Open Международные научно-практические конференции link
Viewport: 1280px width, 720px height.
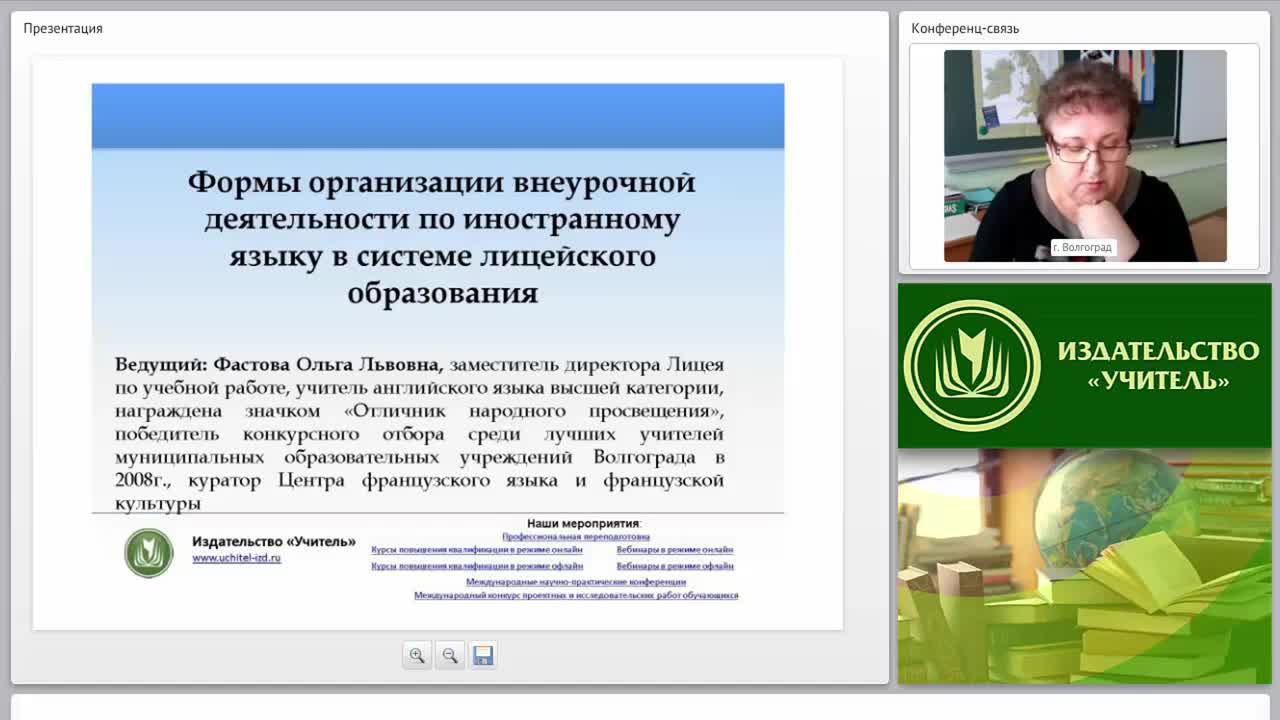pyautogui.click(x=576, y=582)
